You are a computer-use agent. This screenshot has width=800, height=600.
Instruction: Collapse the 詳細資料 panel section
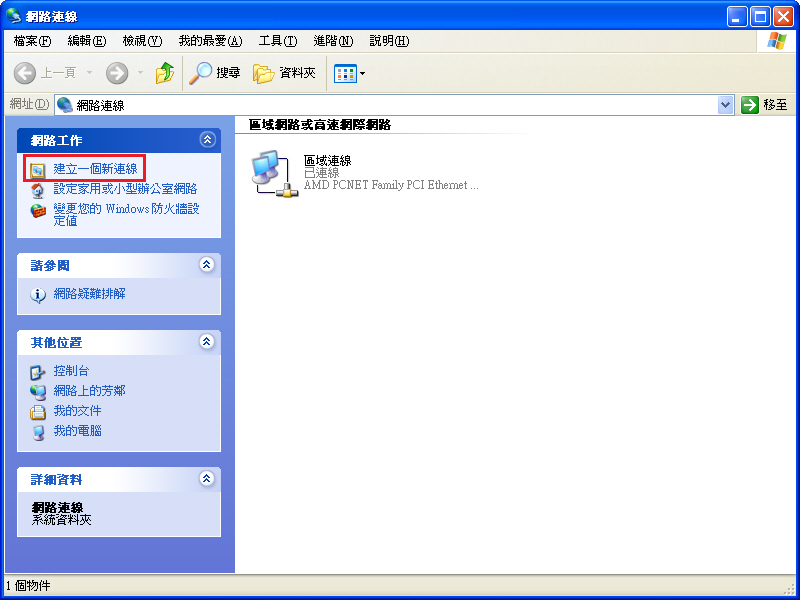[x=207, y=479]
